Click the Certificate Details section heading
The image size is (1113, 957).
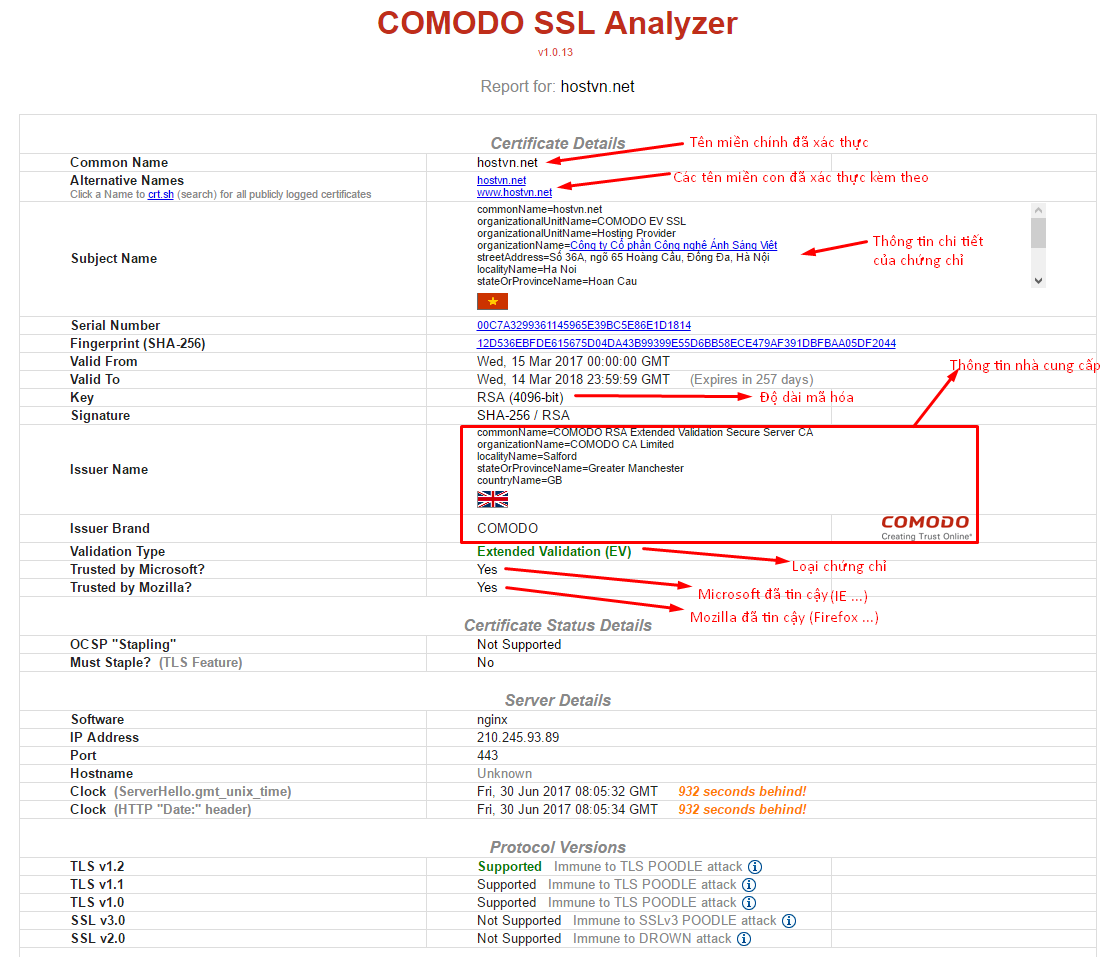[558, 143]
